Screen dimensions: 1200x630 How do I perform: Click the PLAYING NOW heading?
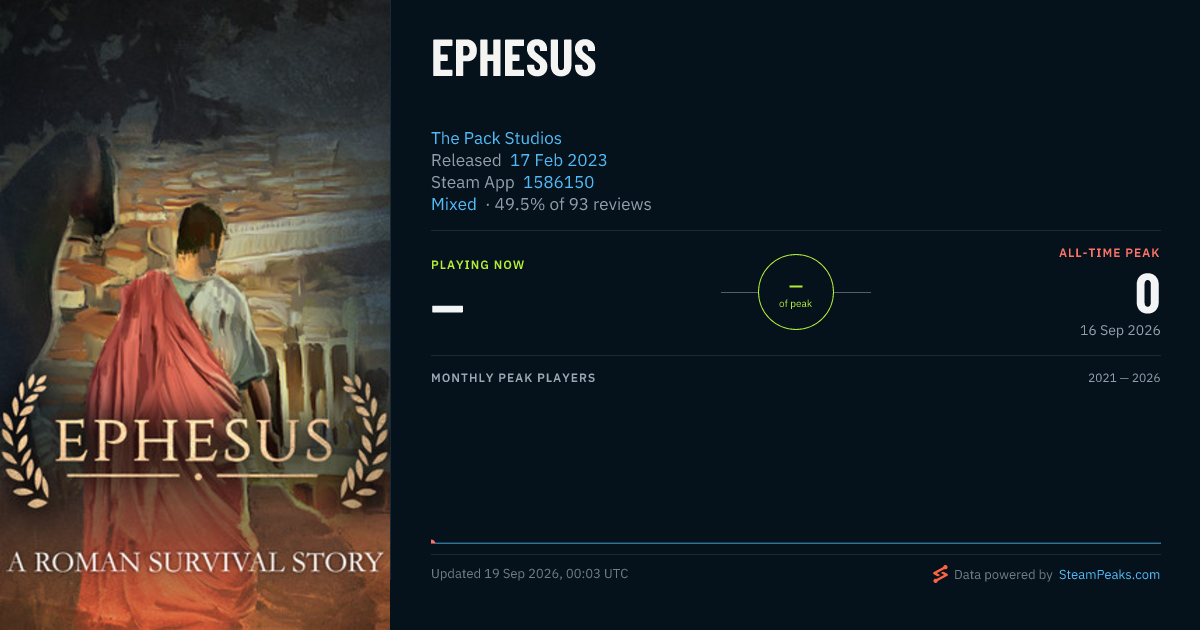tap(478, 265)
